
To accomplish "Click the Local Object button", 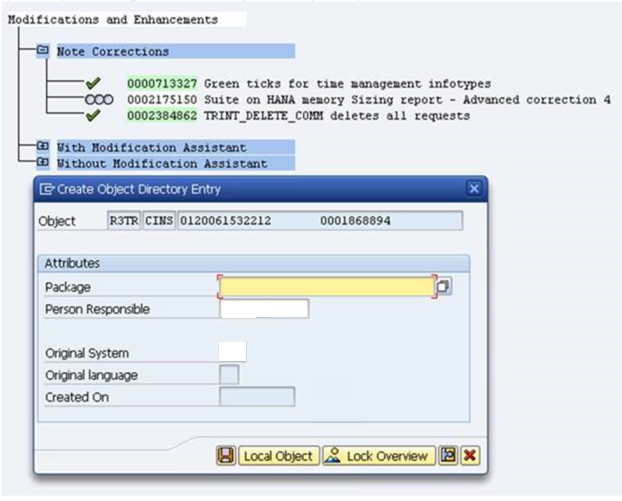I will tap(278, 456).
